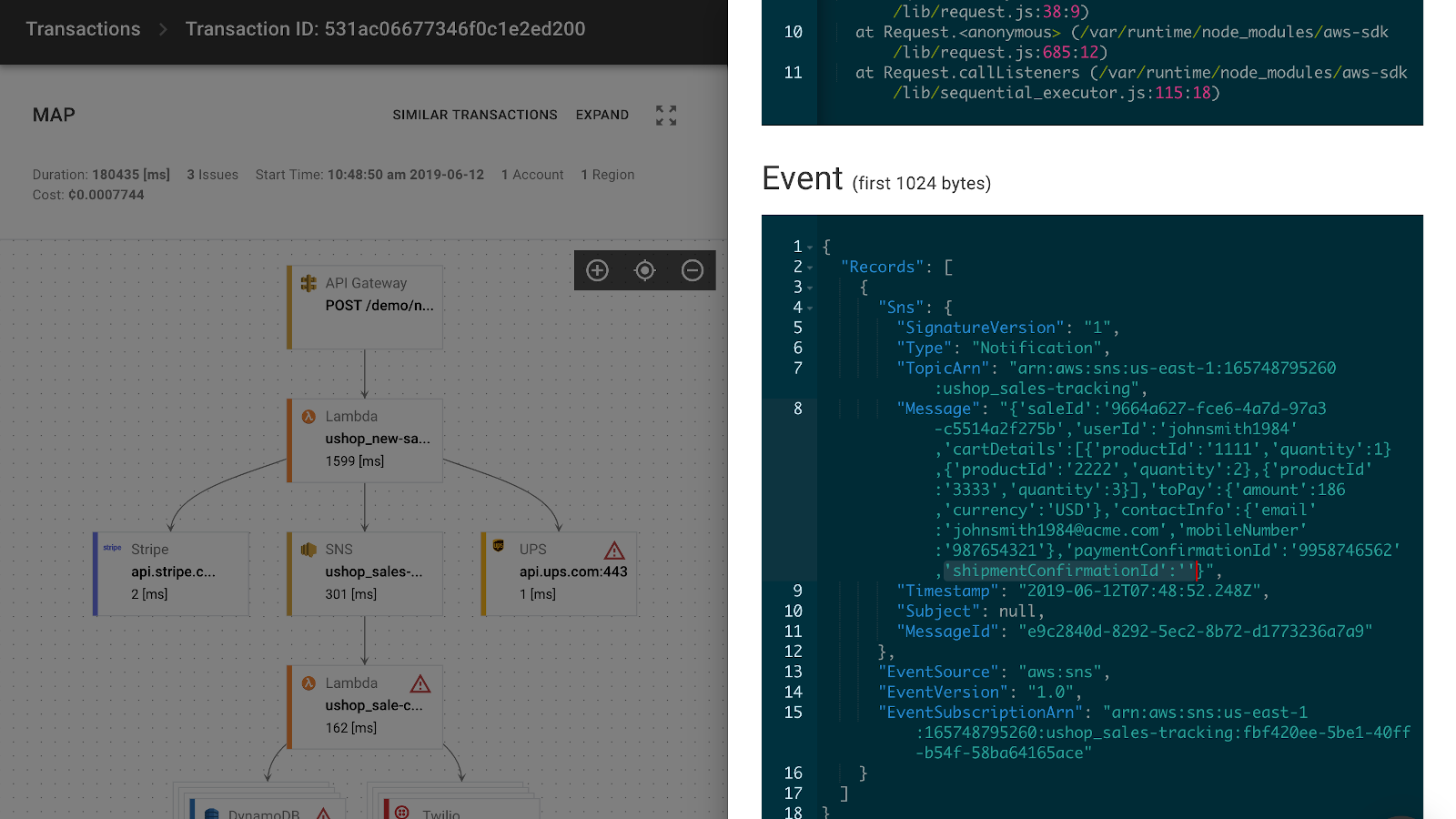Click the Start Time 10:48:50 am value
Image resolution: width=1456 pixels, height=819 pixels.
point(406,175)
